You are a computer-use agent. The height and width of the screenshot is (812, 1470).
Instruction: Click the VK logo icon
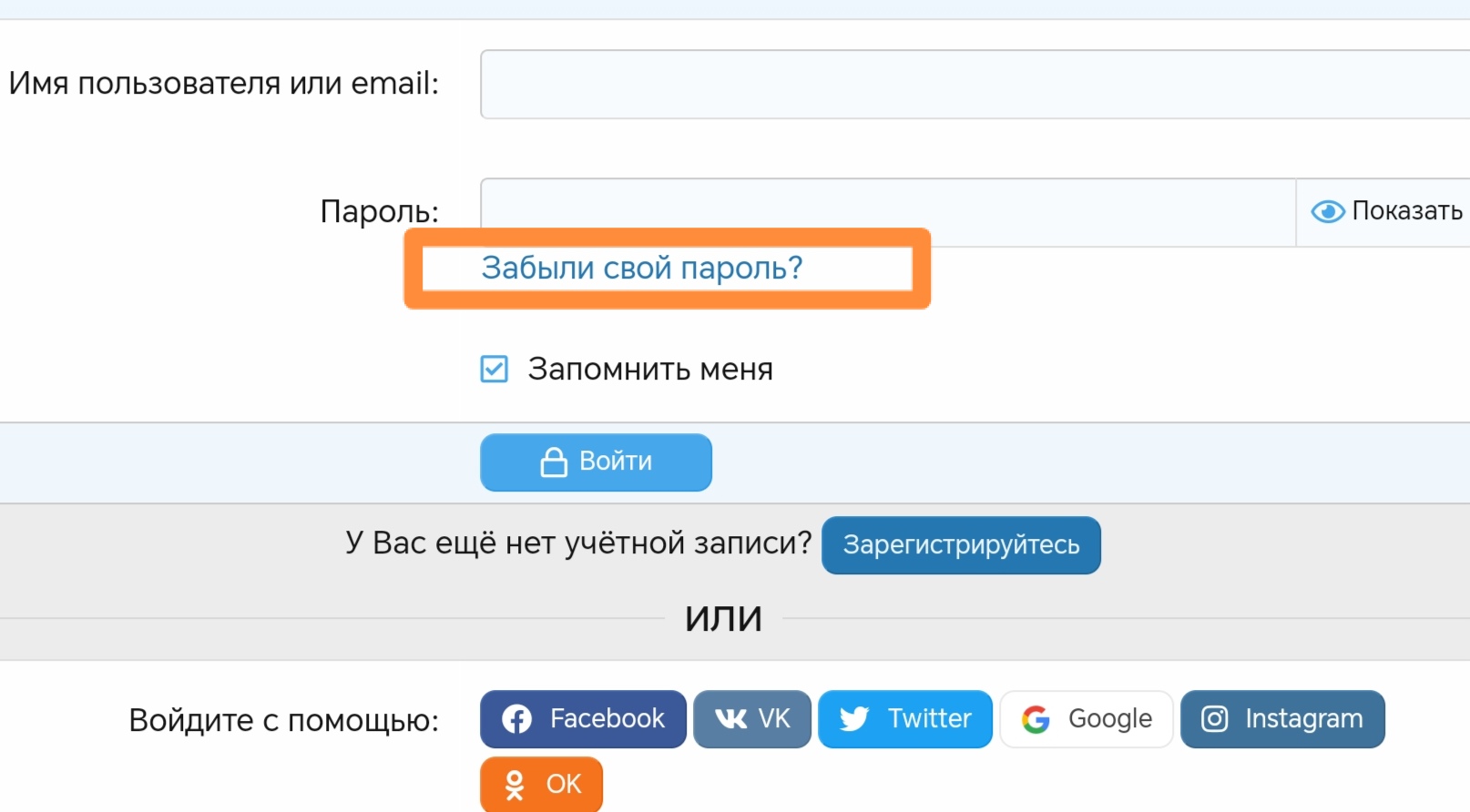(730, 719)
